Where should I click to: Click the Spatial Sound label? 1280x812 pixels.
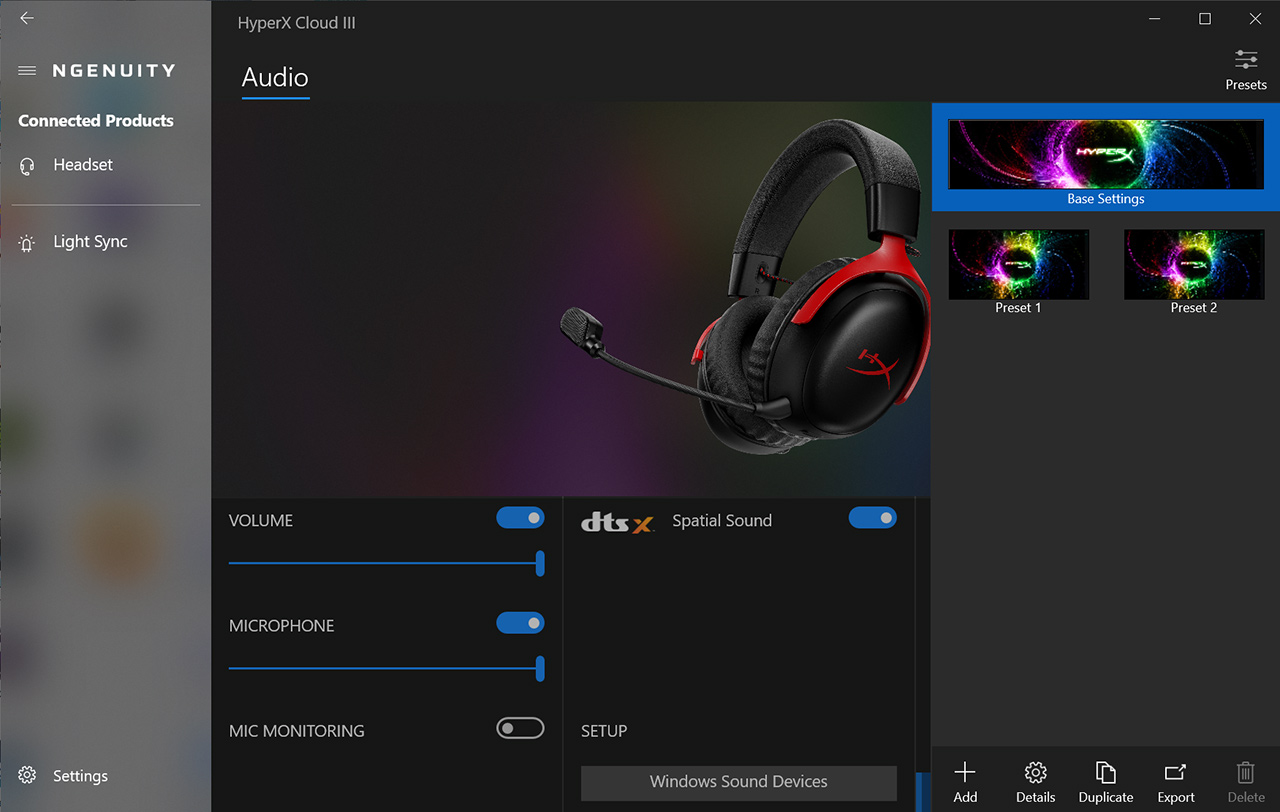pos(722,521)
